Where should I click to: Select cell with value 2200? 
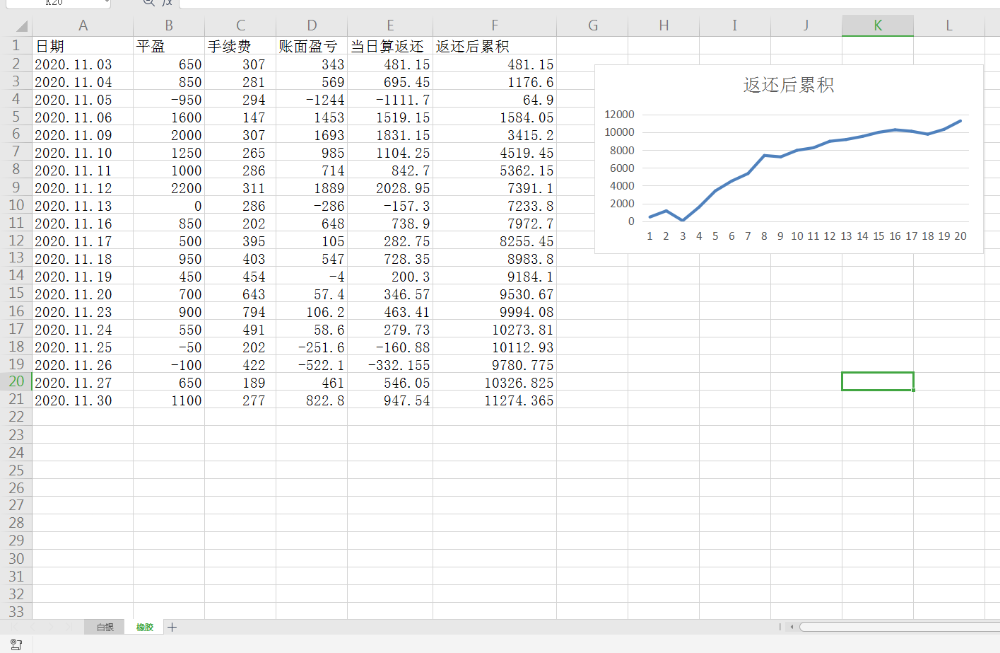pos(169,188)
